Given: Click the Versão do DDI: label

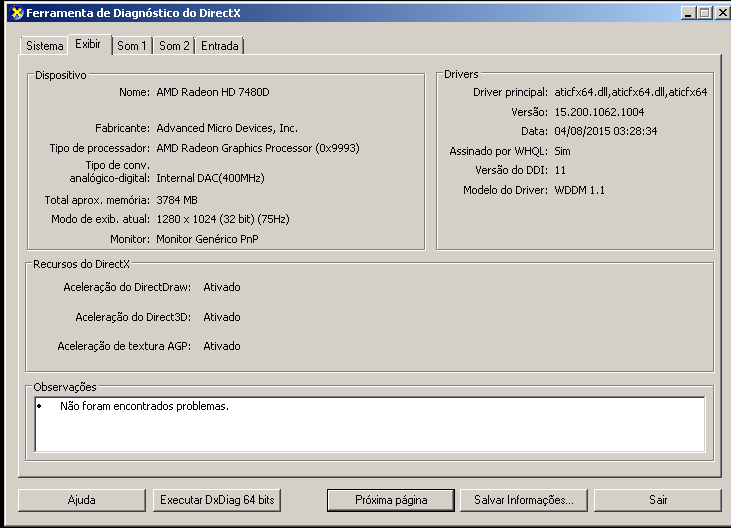Looking at the screenshot, I should pyautogui.click(x=511, y=171).
